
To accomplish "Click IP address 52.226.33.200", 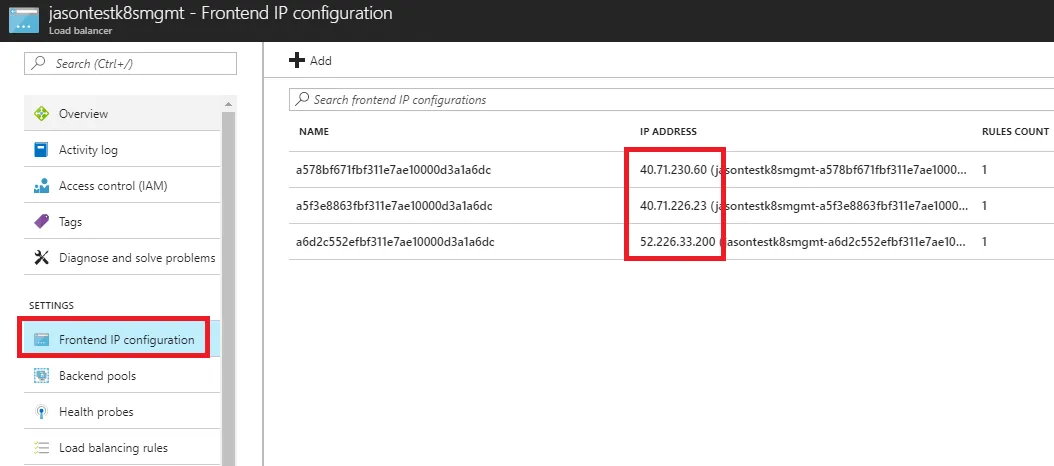I will (x=678, y=241).
